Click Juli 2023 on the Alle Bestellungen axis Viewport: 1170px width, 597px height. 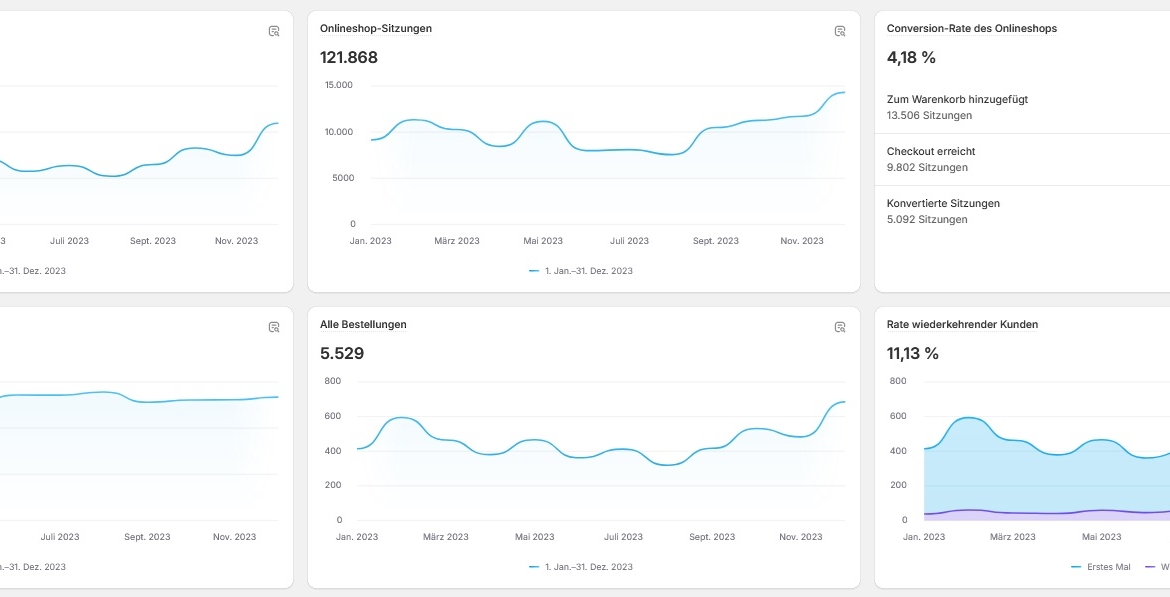click(x=623, y=537)
